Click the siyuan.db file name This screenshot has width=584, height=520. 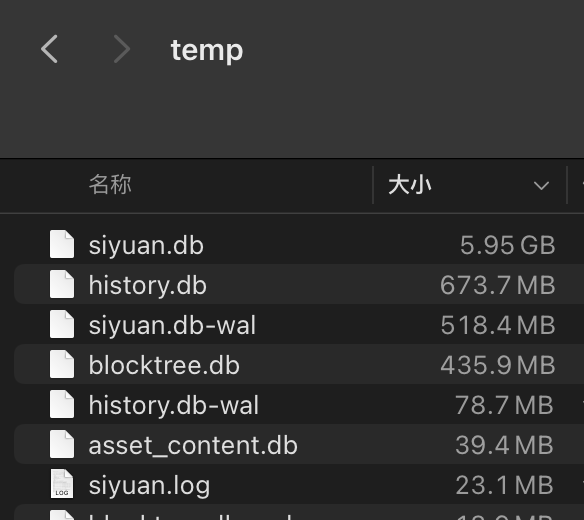click(x=146, y=246)
